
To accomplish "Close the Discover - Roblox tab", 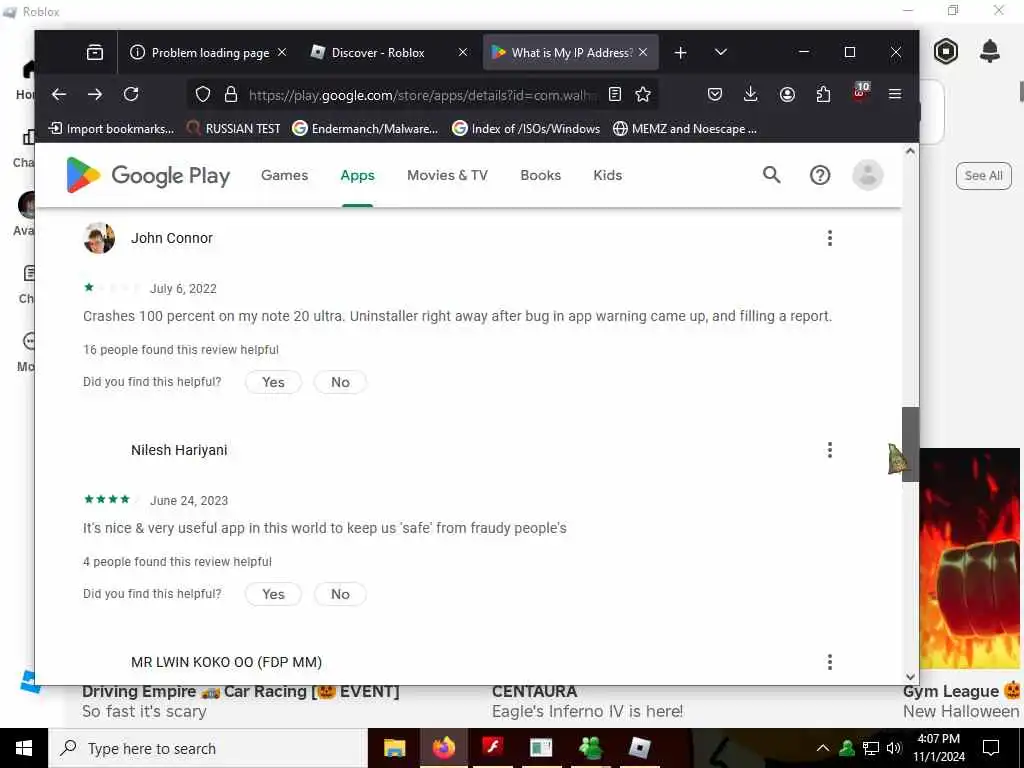I will point(463,52).
